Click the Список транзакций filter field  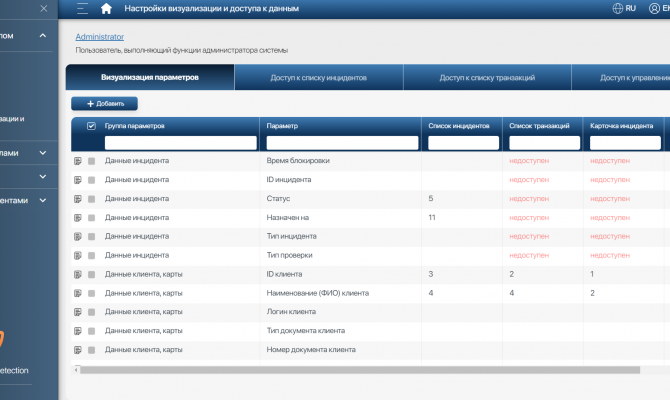(x=544, y=143)
